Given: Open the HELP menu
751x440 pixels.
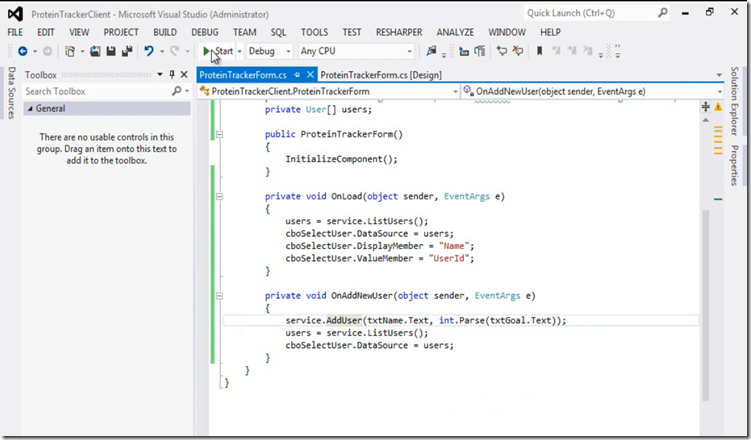Looking at the screenshot, I should [x=550, y=32].
